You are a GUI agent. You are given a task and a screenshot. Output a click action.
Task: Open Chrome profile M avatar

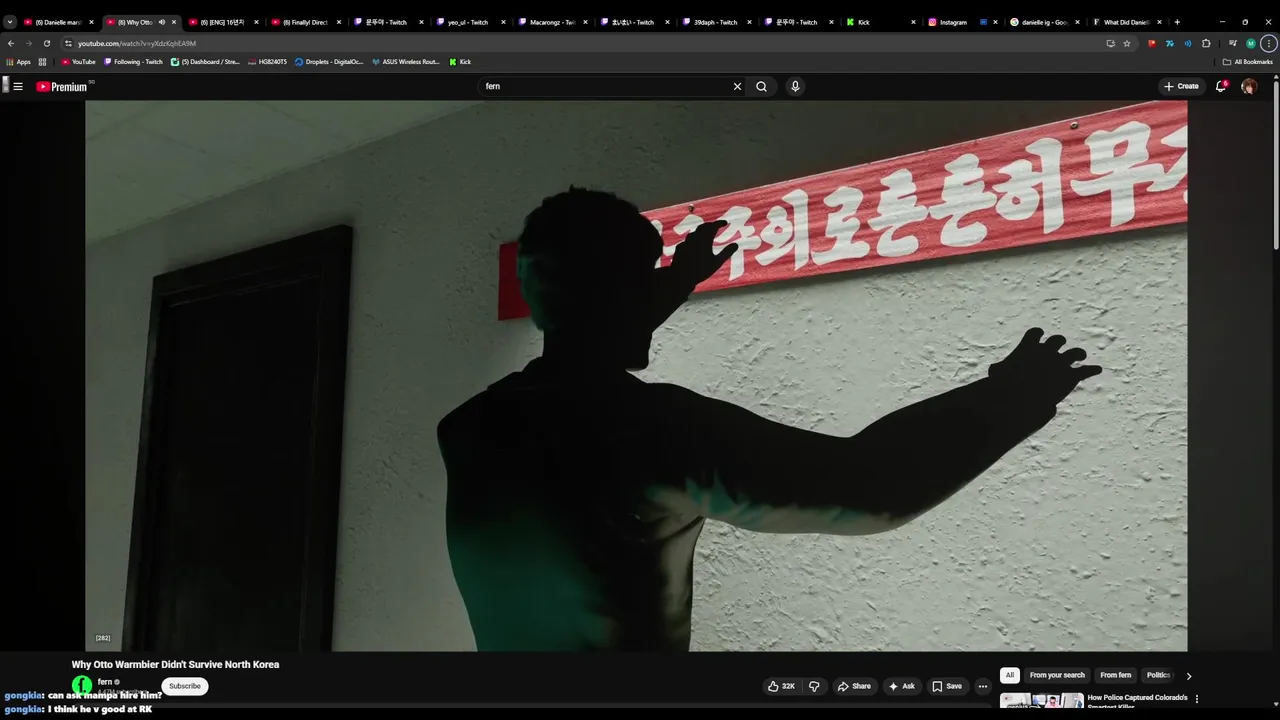(1251, 43)
